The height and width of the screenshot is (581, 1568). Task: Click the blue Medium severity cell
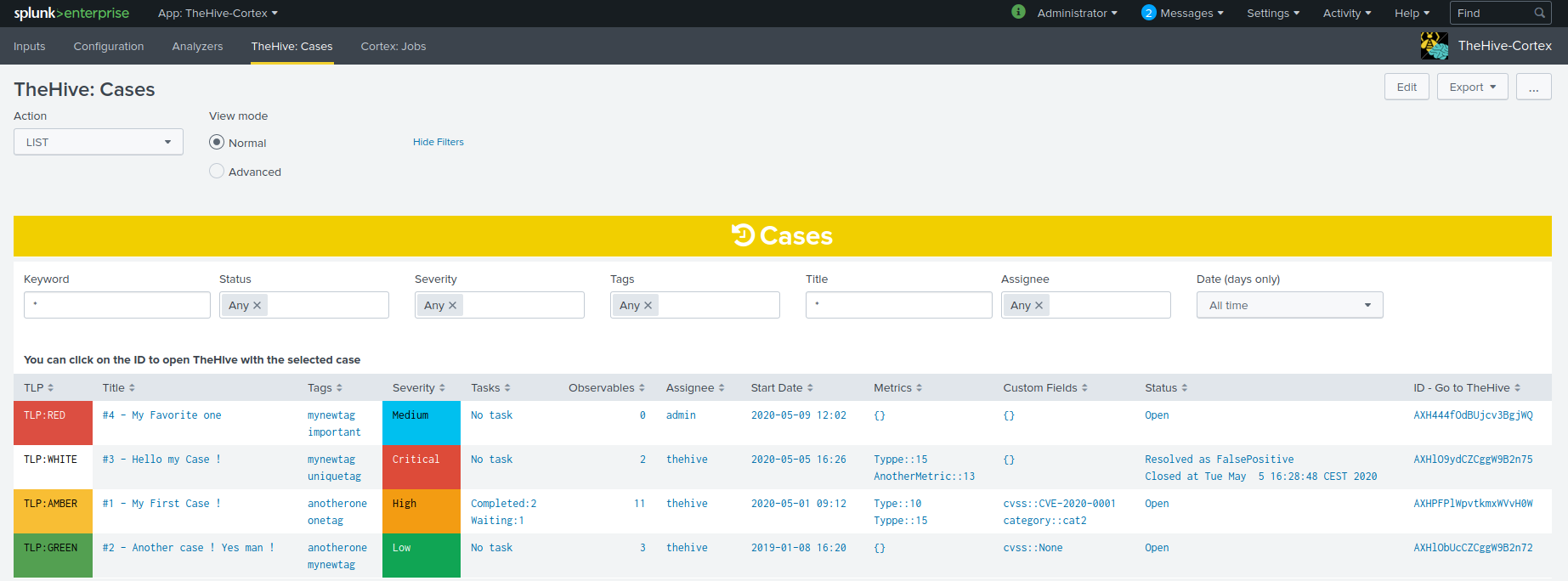pos(422,423)
